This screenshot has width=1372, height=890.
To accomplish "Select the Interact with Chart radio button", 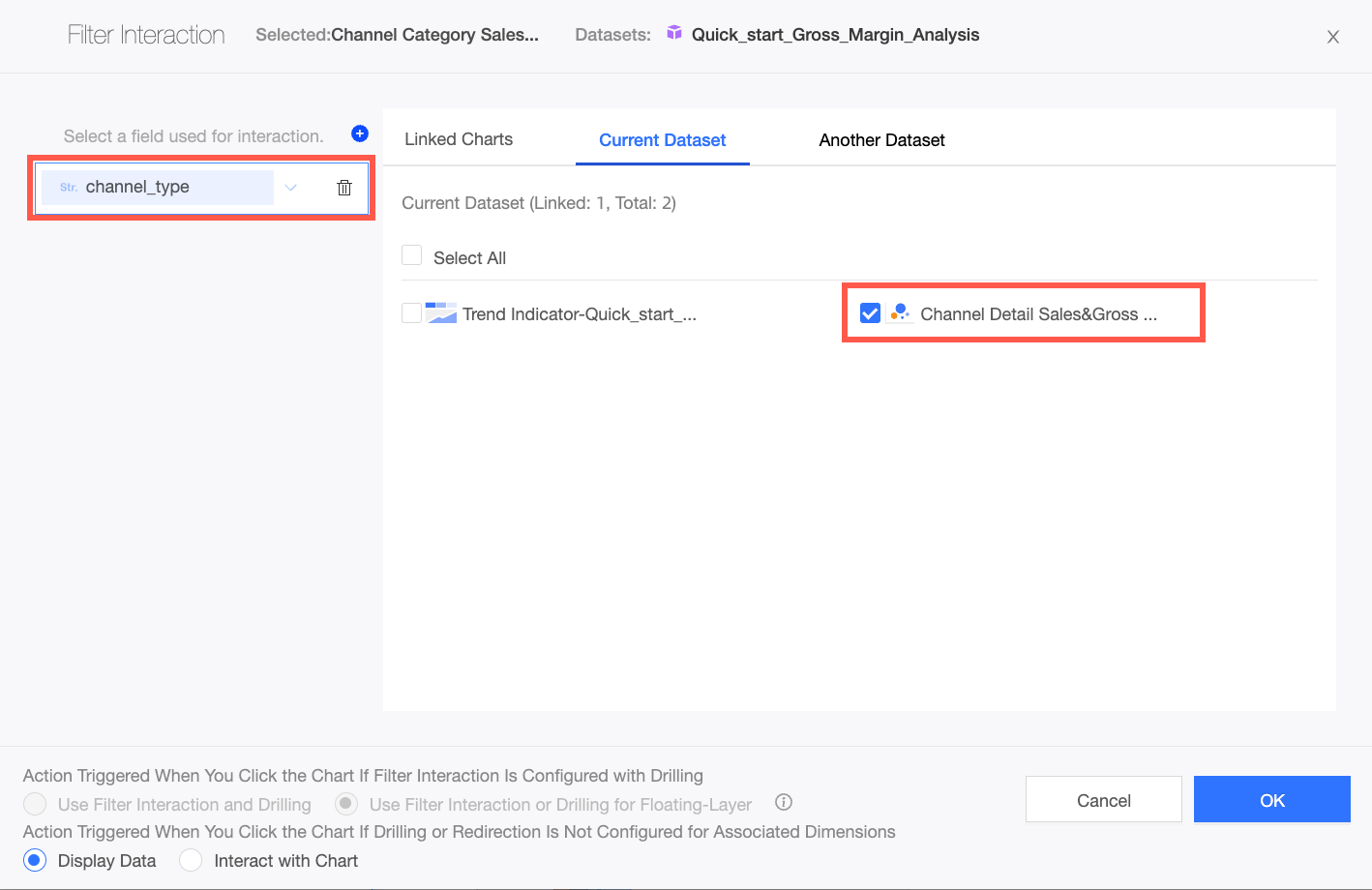I will click(x=191, y=860).
